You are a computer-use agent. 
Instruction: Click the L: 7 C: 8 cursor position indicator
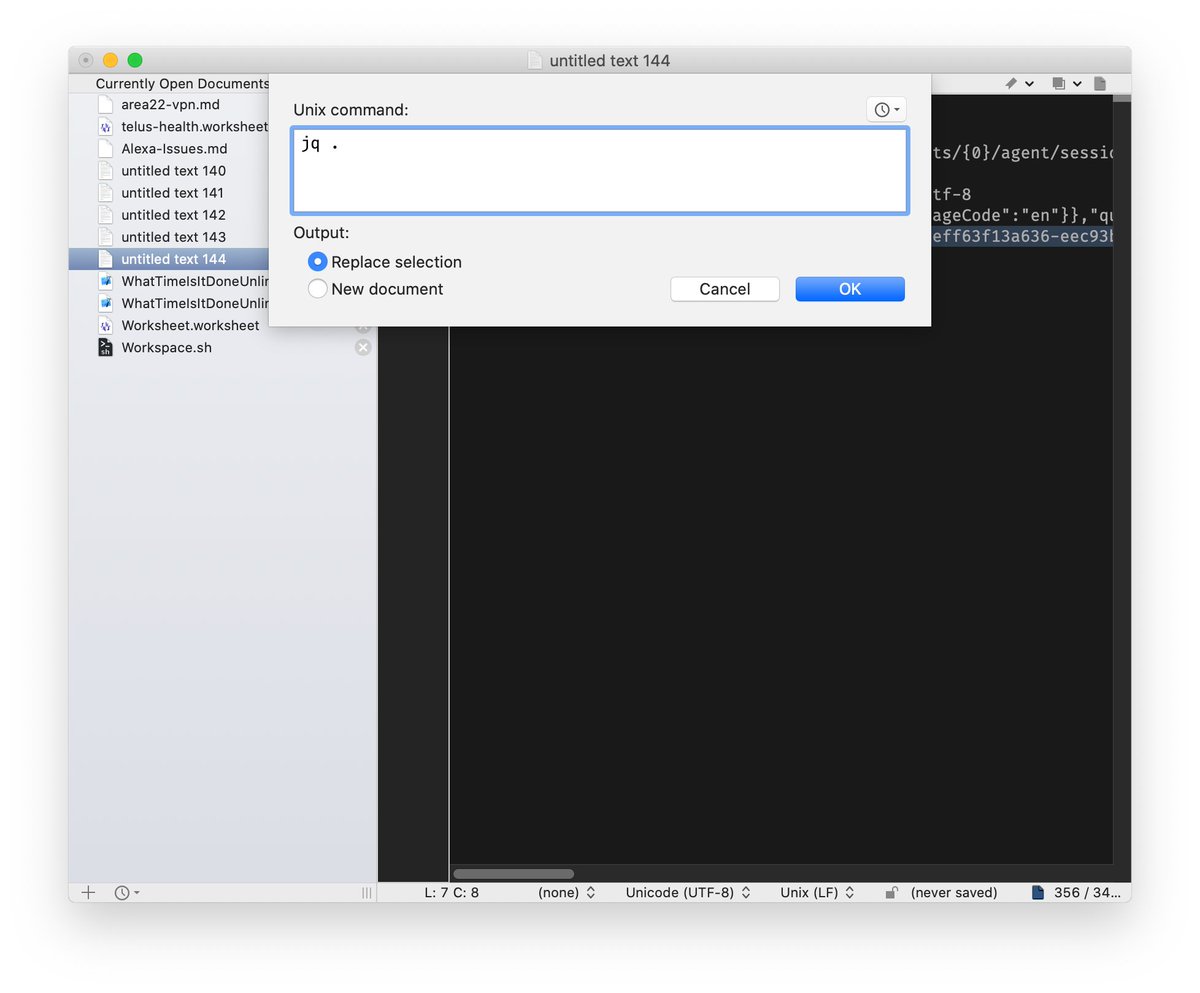pyautogui.click(x=452, y=892)
